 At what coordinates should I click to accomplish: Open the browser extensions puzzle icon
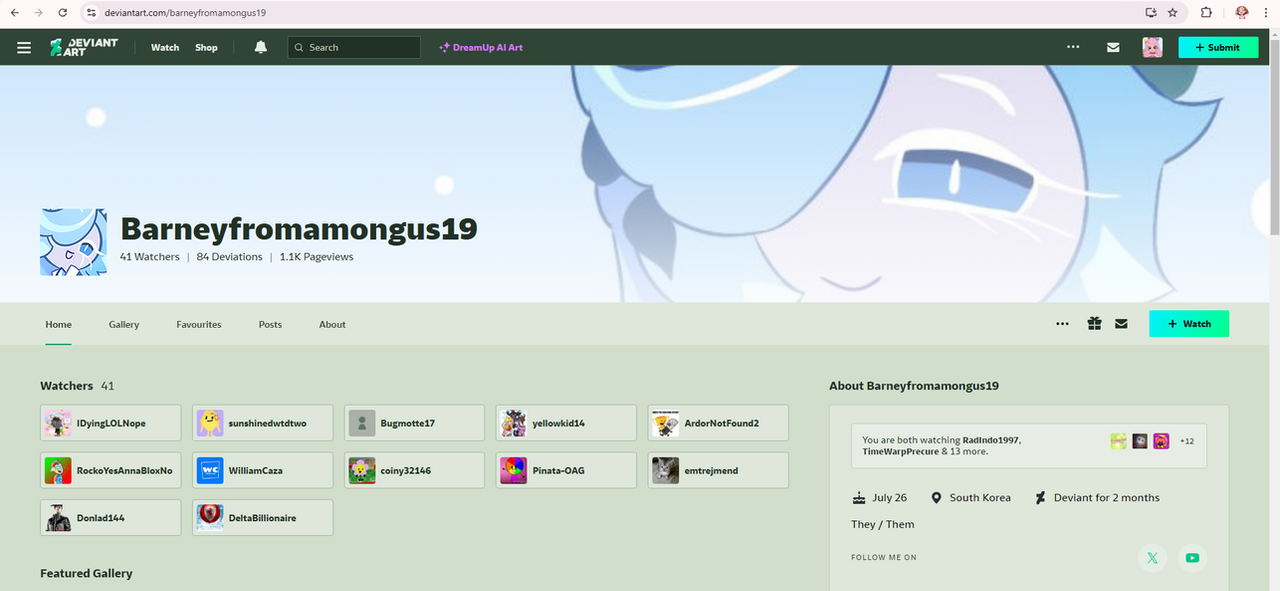pos(1206,12)
